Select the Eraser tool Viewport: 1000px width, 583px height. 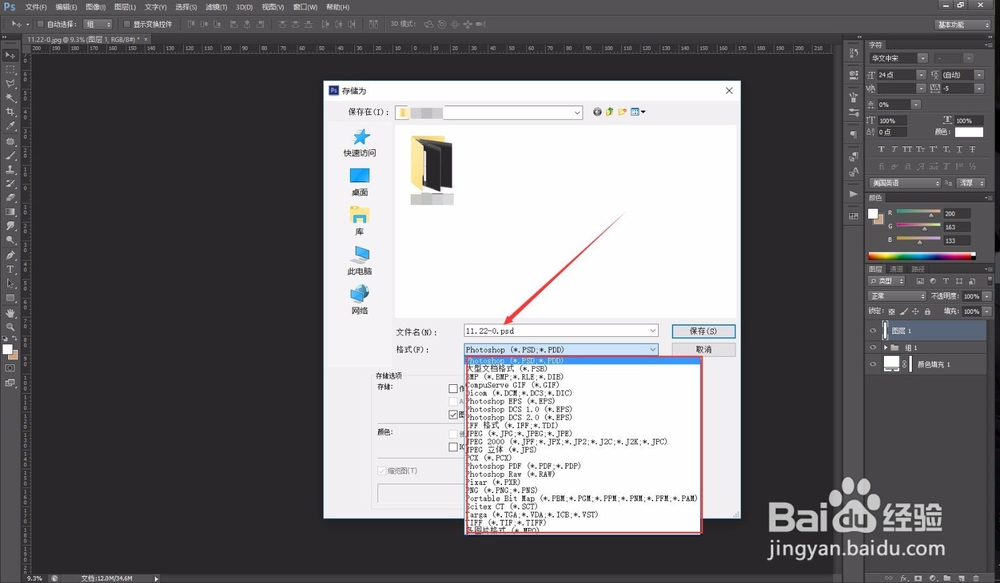tap(10, 198)
